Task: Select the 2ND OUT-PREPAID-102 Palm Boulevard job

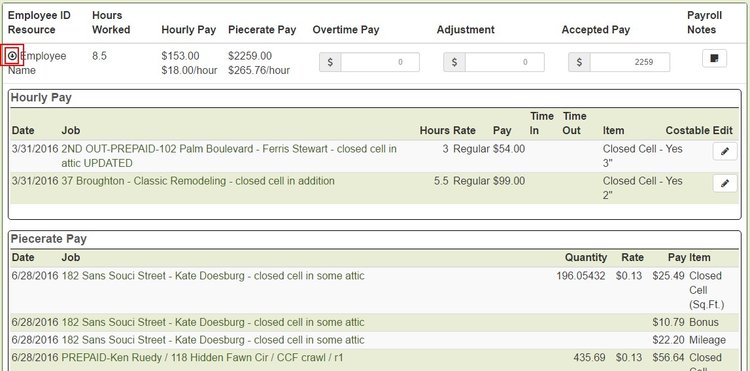Action: click(x=229, y=156)
